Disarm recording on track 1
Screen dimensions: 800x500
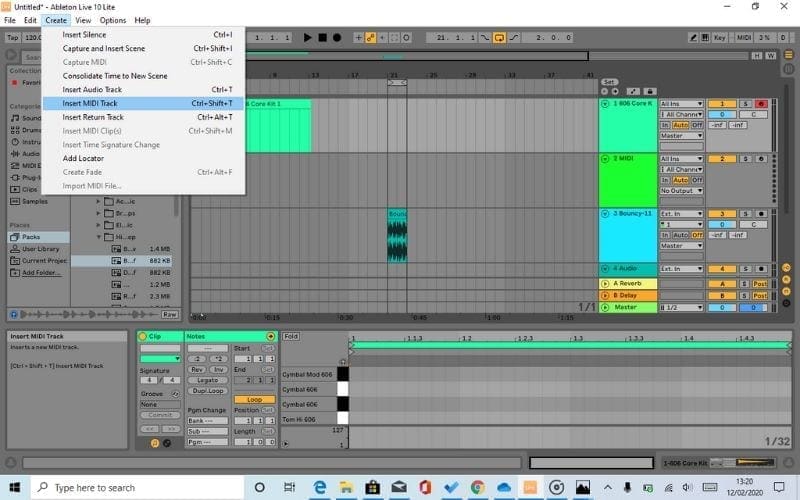(x=761, y=104)
